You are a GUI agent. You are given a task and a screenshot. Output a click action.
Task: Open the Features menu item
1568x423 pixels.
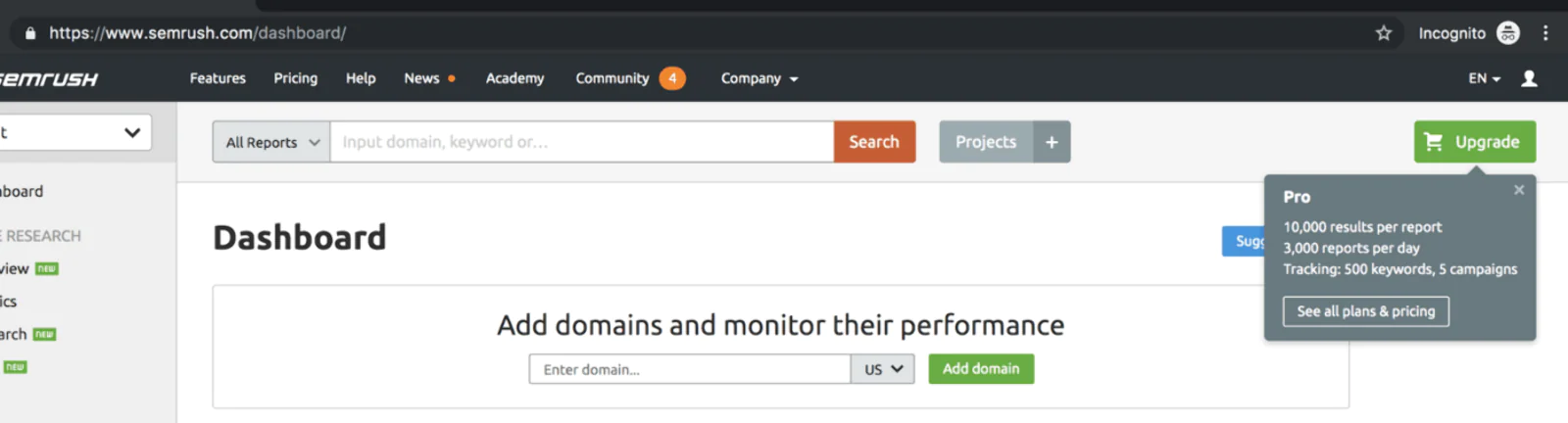218,78
